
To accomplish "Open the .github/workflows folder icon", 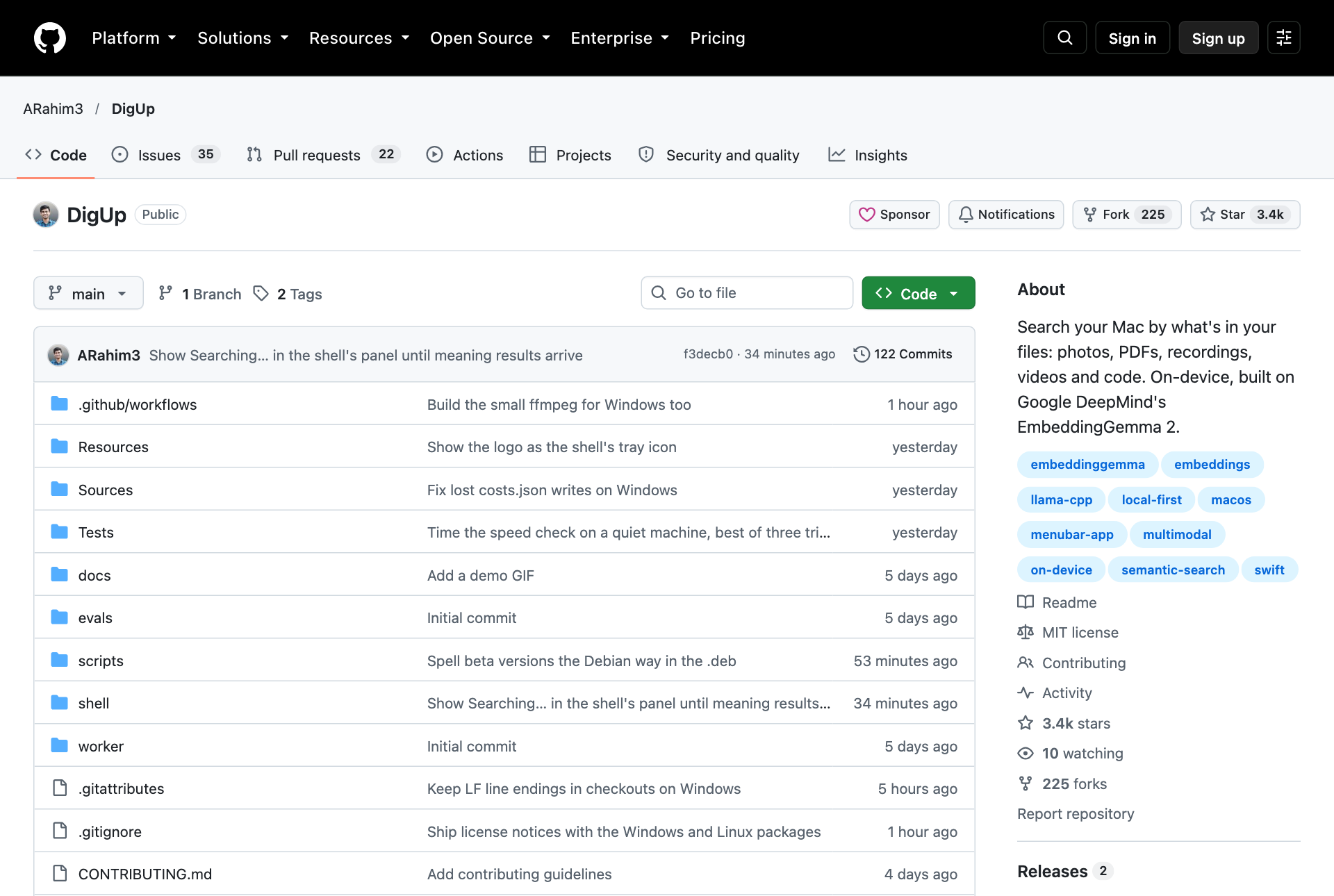I will click(x=60, y=404).
